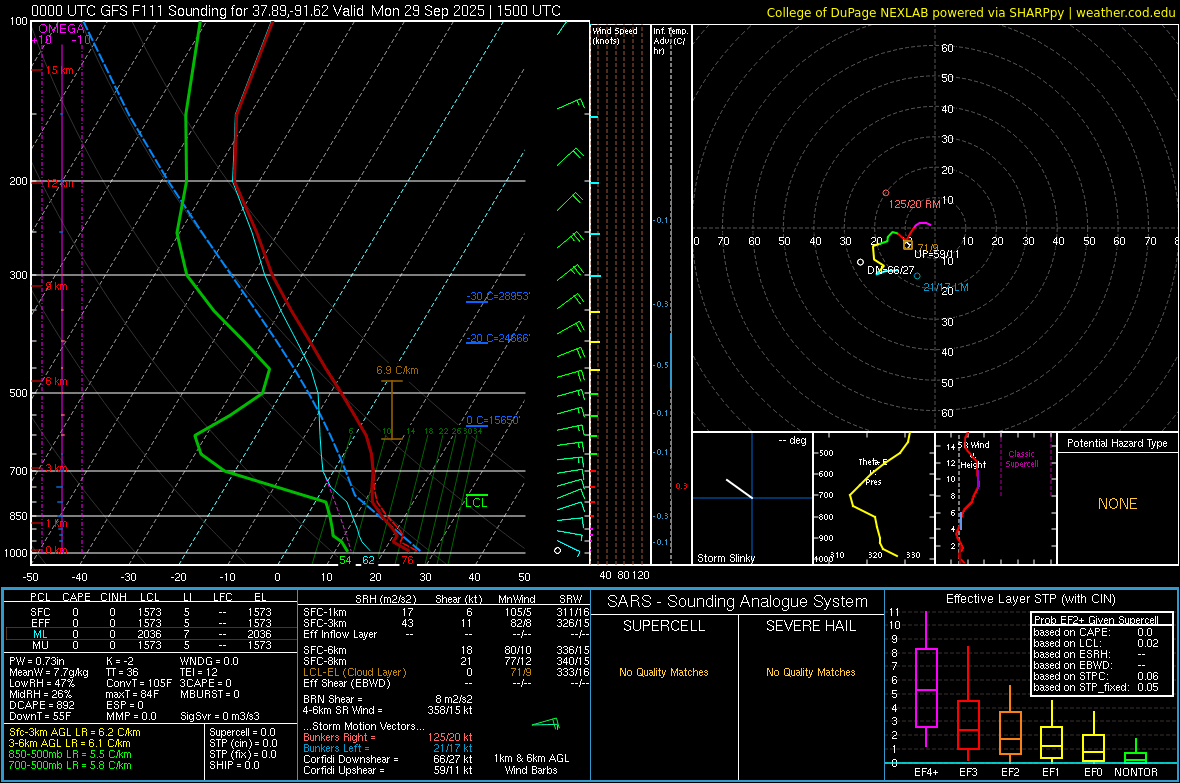Image resolution: width=1180 pixels, height=783 pixels.
Task: Click the 'Theta-E' panel label
Action: click(x=873, y=462)
